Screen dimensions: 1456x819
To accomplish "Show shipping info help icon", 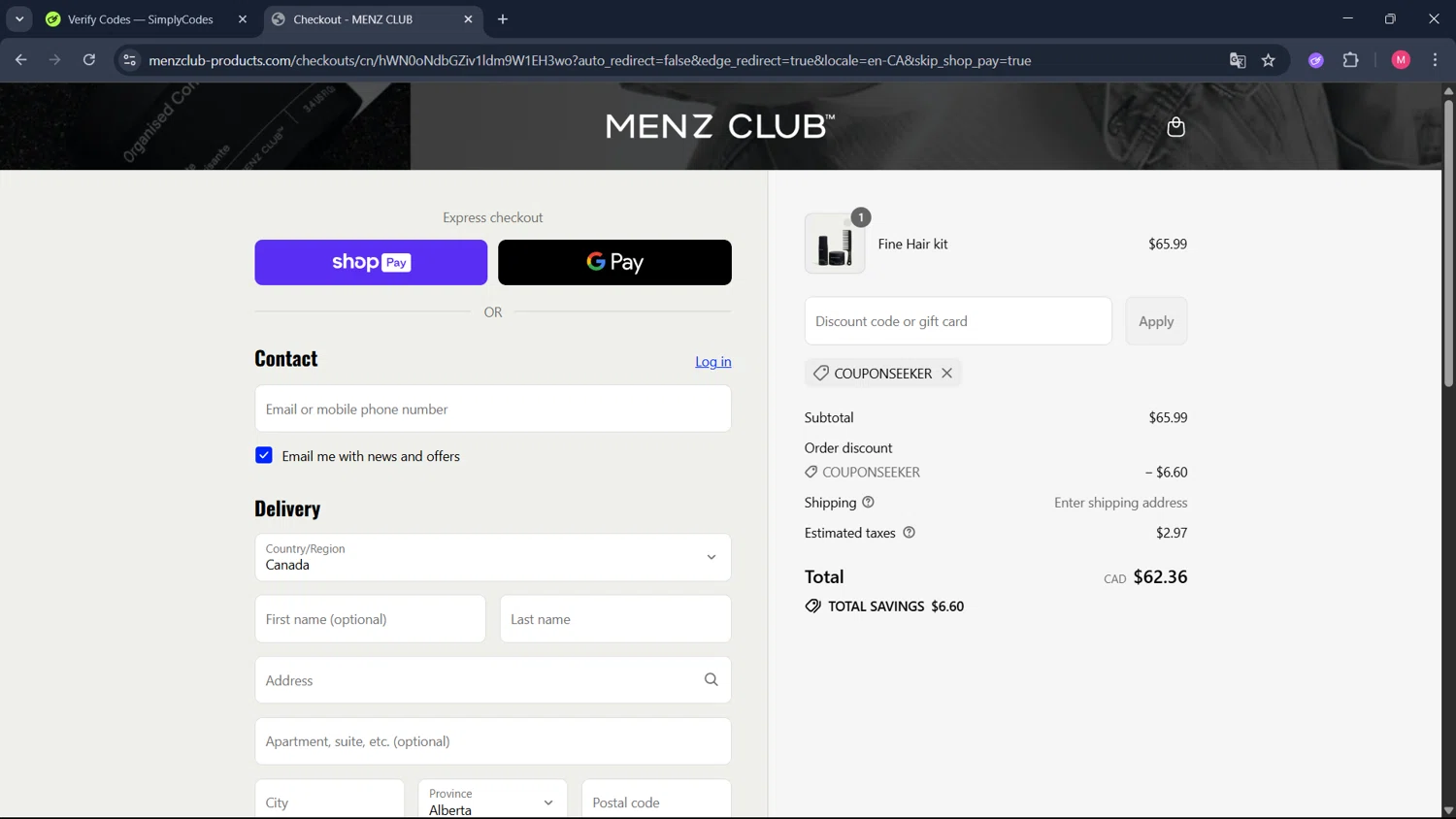I will [868, 502].
